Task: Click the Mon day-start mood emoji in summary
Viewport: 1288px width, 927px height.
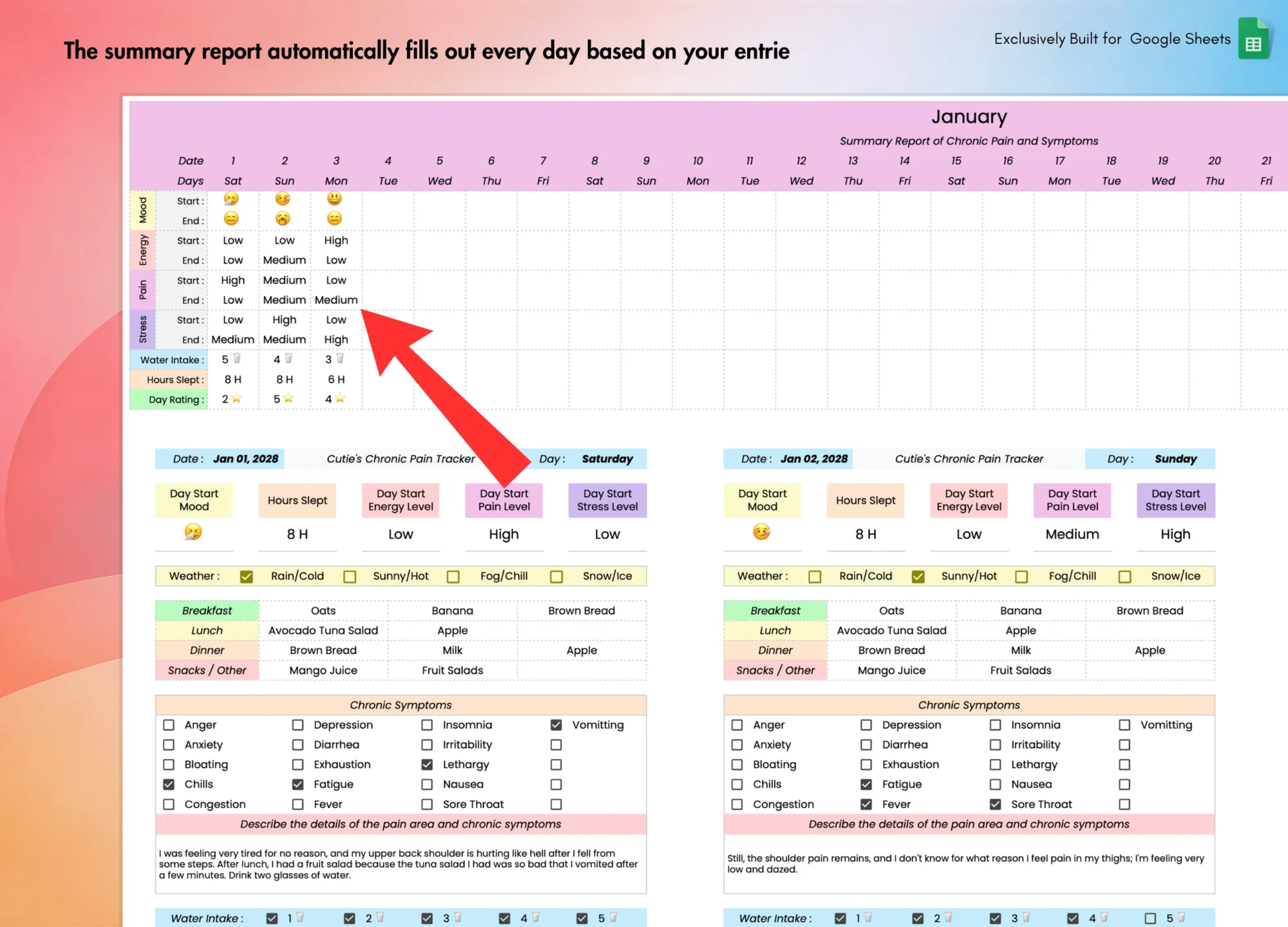Action: [x=334, y=200]
